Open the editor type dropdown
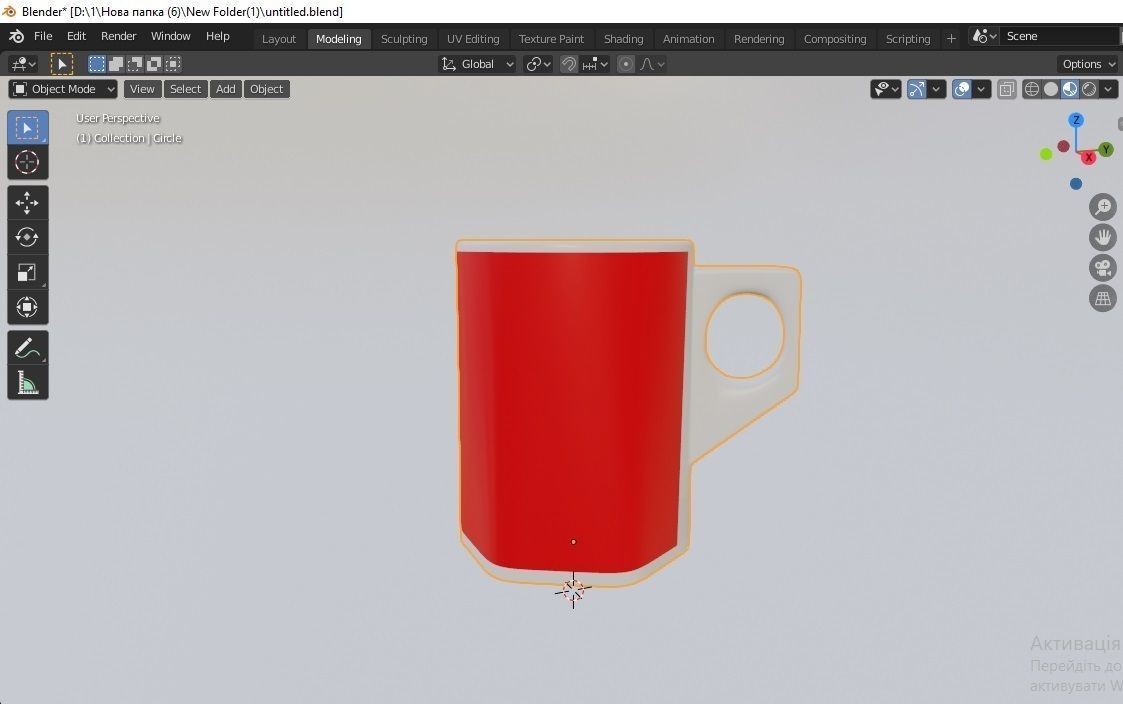Viewport: 1123px width, 704px height. click(23, 64)
